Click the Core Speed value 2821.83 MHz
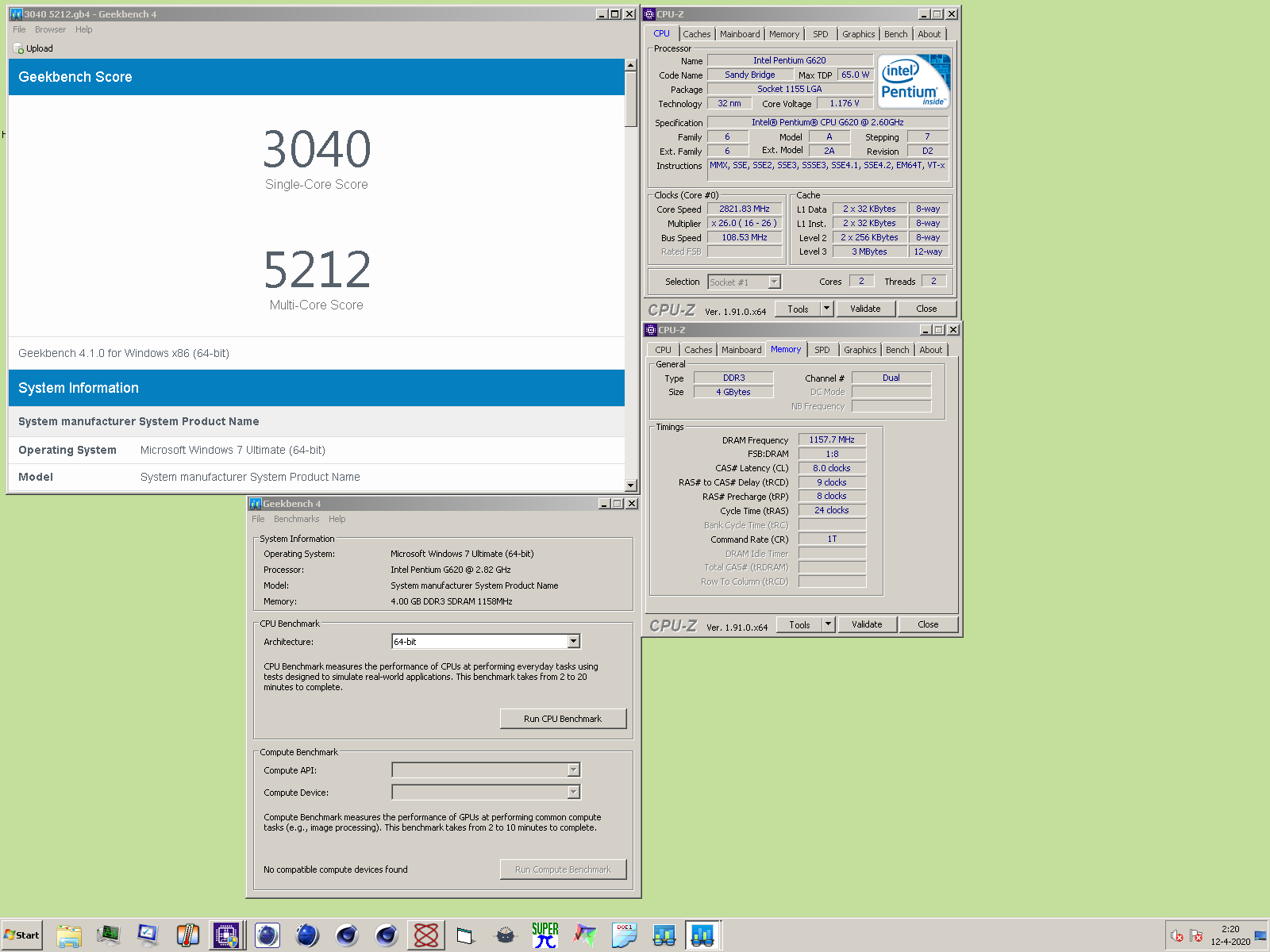Screen dimensions: 1270x952 745,209
